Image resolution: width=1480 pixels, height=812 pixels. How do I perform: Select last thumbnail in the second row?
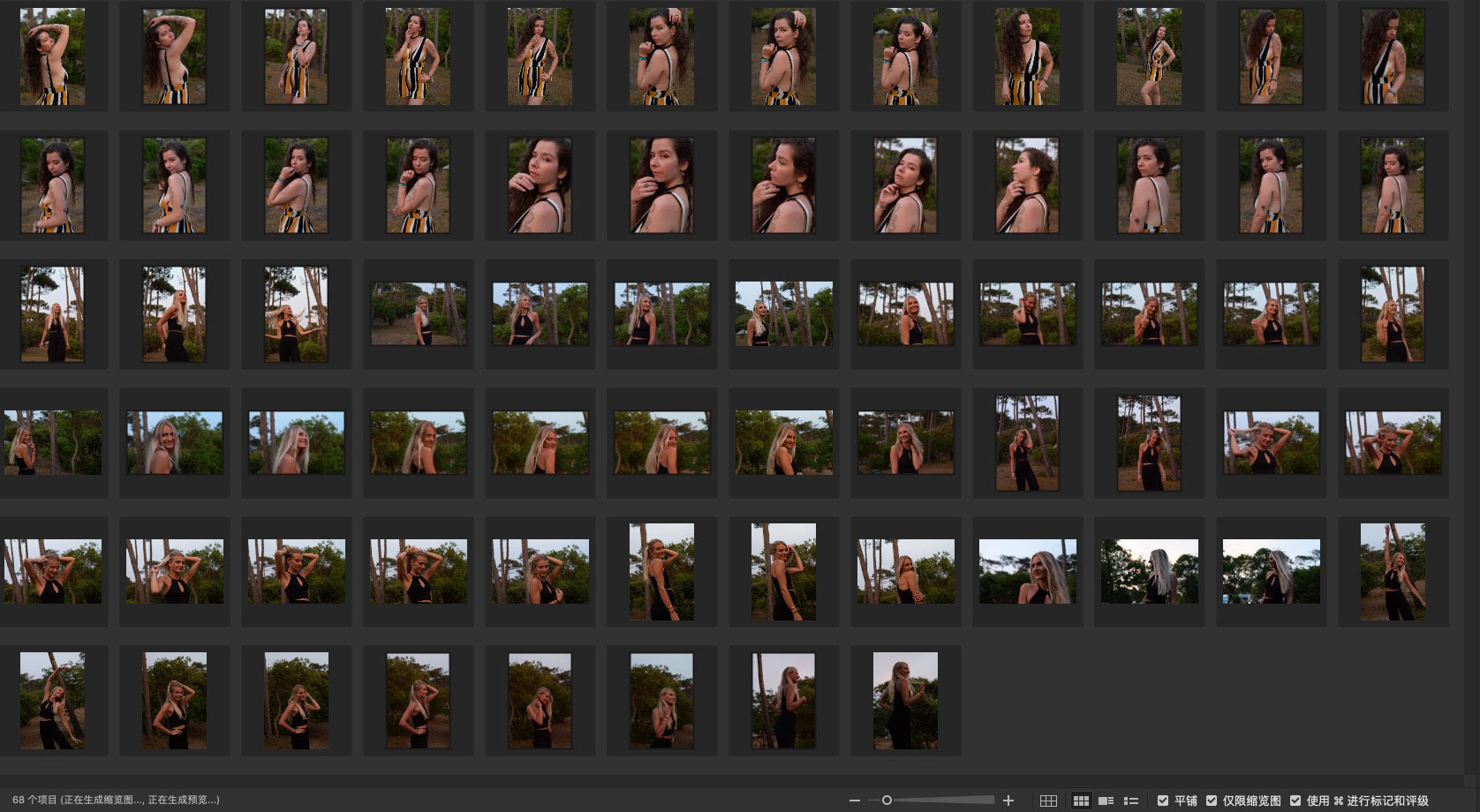[x=1393, y=185]
